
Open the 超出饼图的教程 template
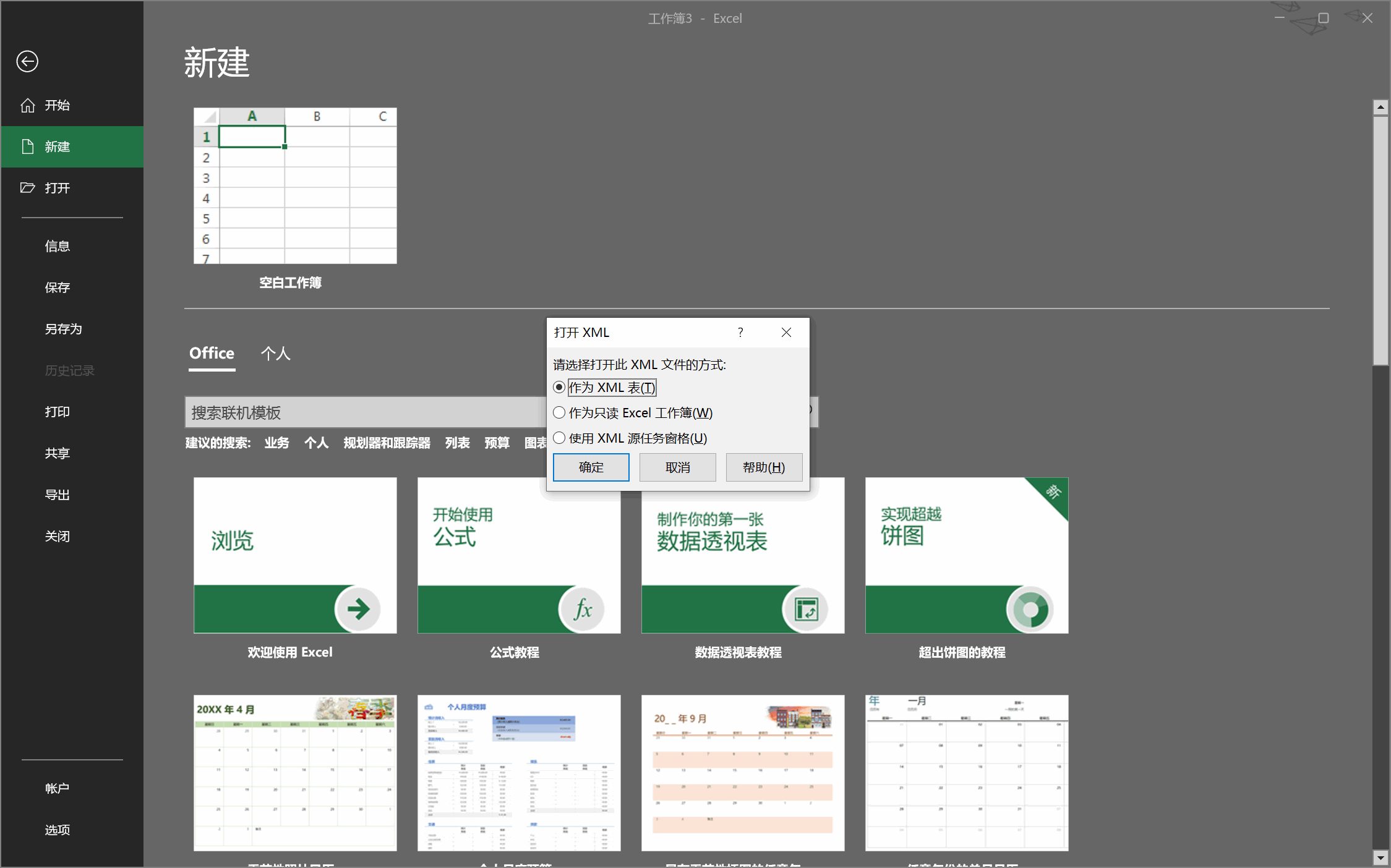tap(967, 555)
